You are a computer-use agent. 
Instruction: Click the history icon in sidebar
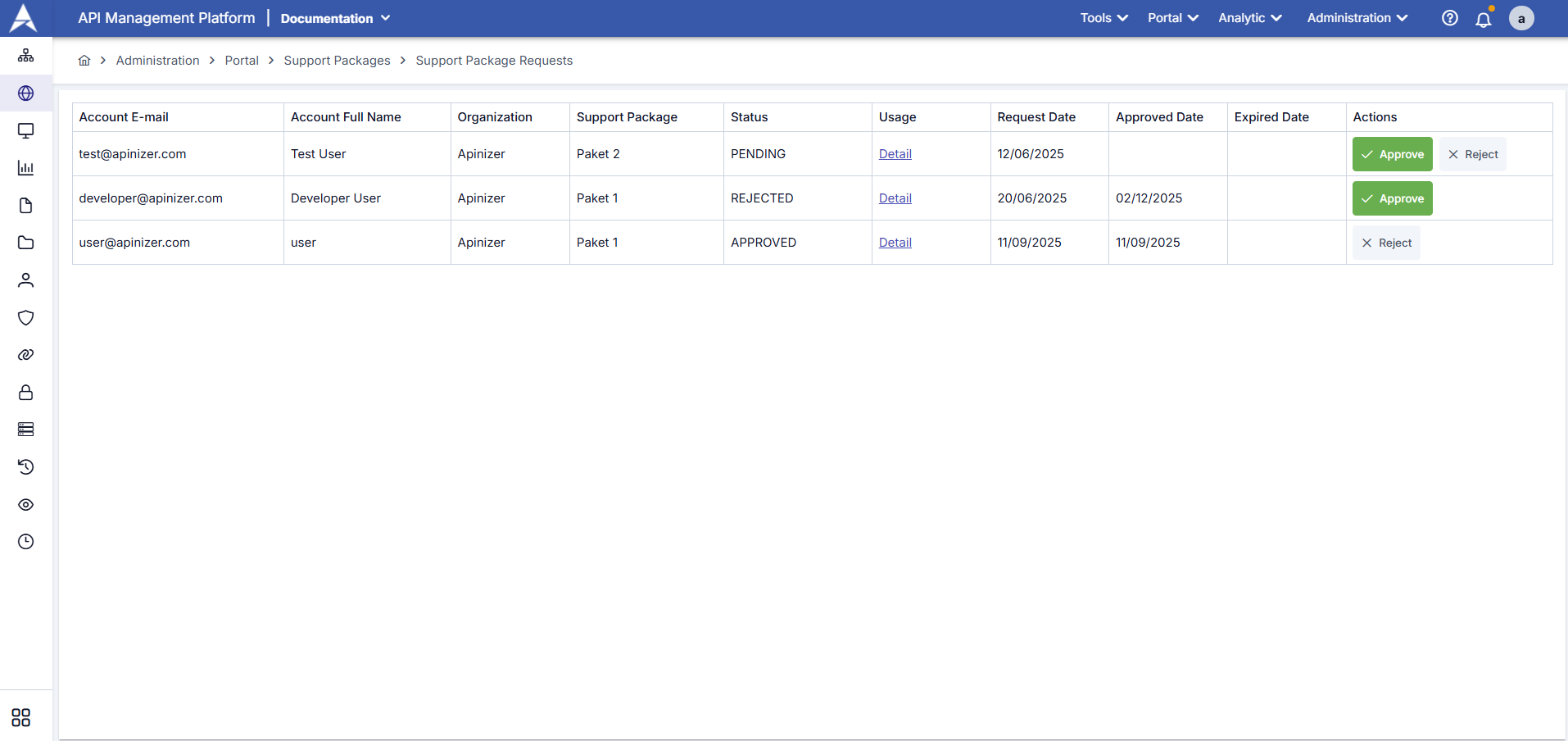[x=26, y=467]
